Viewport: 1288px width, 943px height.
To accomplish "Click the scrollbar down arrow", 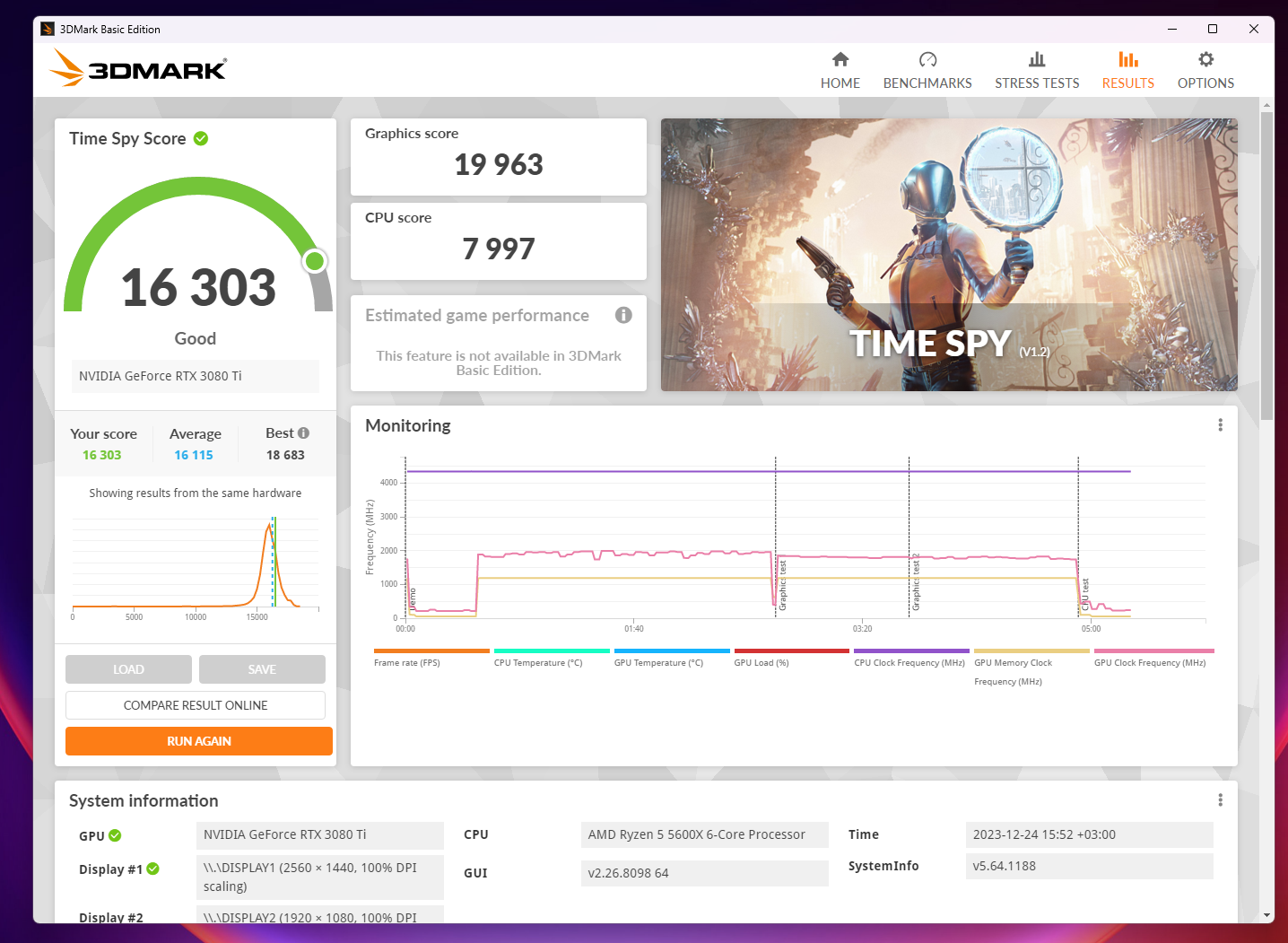I will 1266,915.
